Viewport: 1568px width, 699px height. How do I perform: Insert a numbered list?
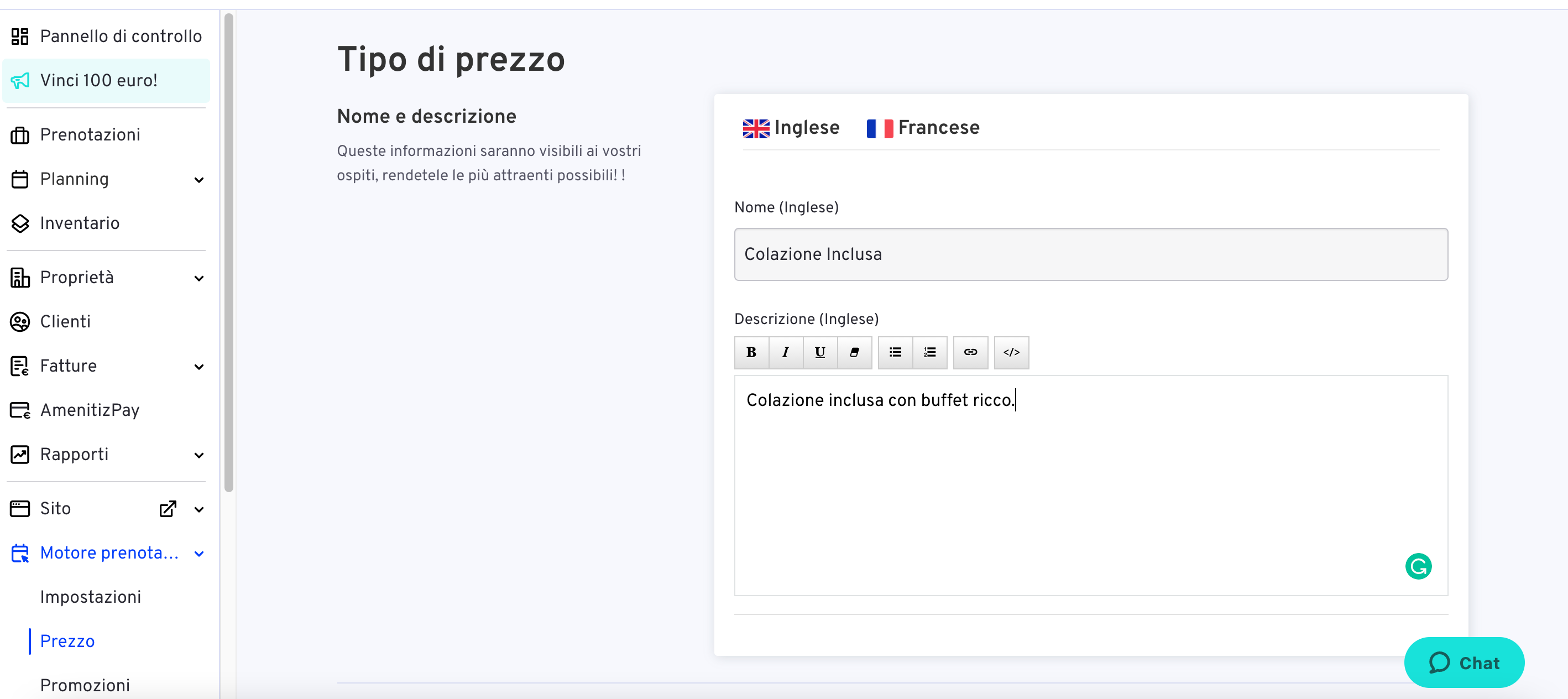[929, 353]
